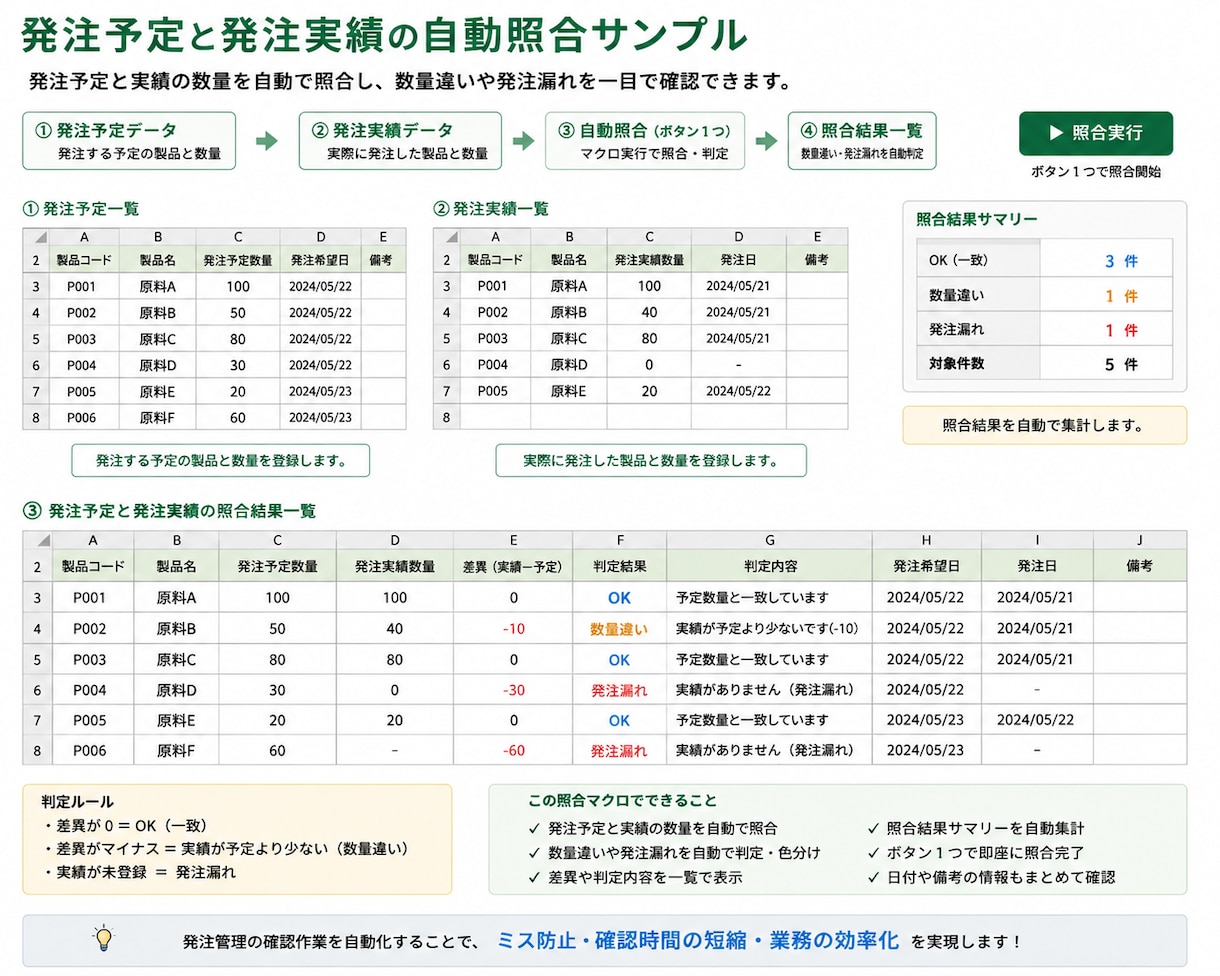Image resolution: width=1220 pixels, height=976 pixels.
Task: Click column J header letter in result table
Action: 1140,540
